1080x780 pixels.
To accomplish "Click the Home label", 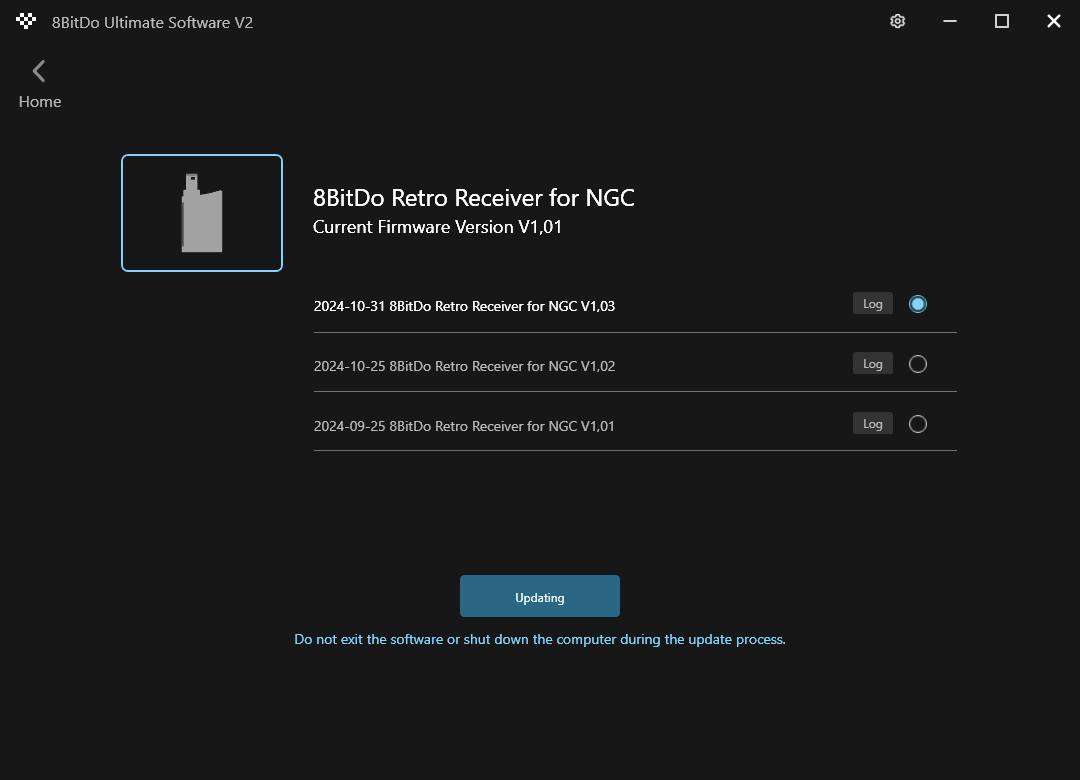I will (40, 102).
